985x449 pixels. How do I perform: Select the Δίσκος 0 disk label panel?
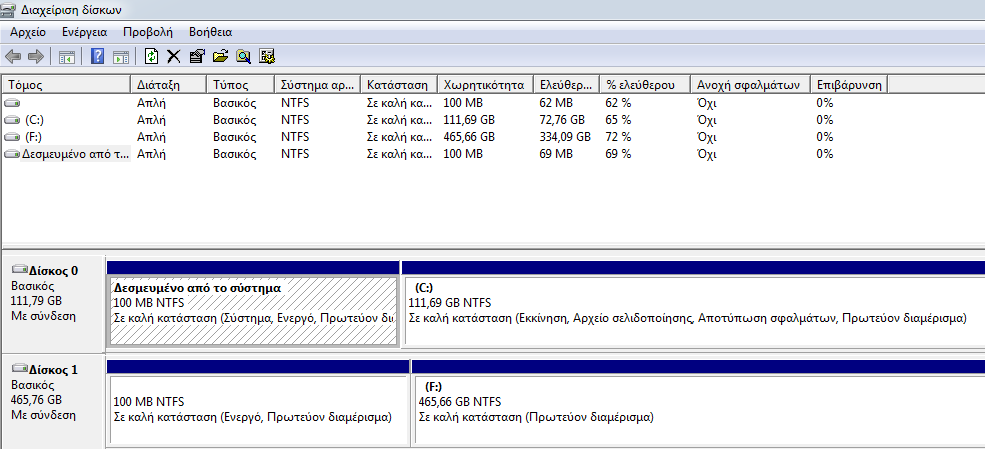[53, 302]
